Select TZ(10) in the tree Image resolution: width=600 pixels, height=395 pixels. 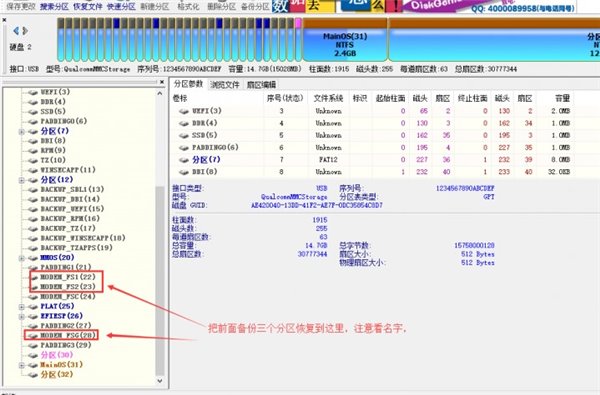coord(53,160)
